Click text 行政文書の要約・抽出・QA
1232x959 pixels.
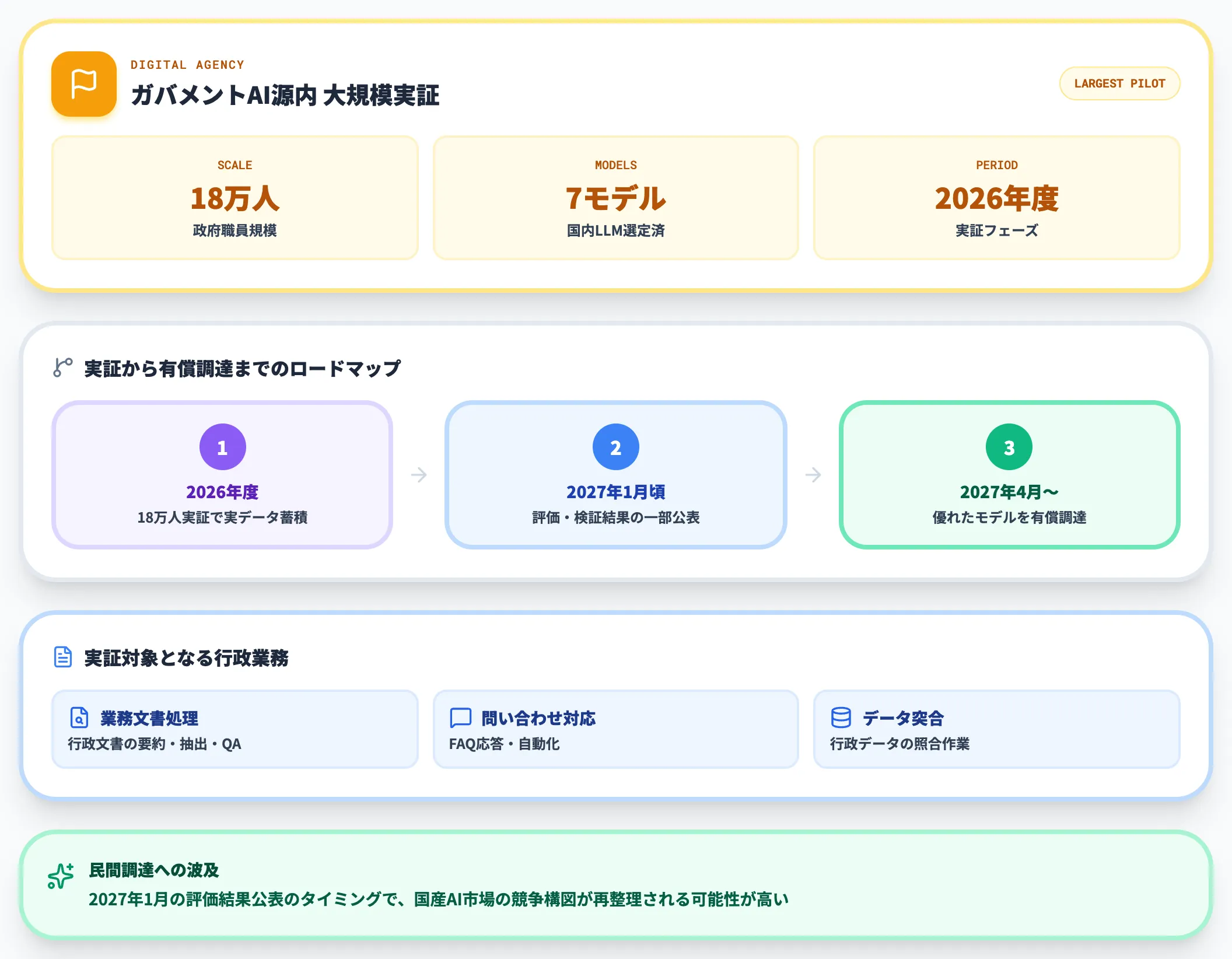pyautogui.click(x=155, y=744)
